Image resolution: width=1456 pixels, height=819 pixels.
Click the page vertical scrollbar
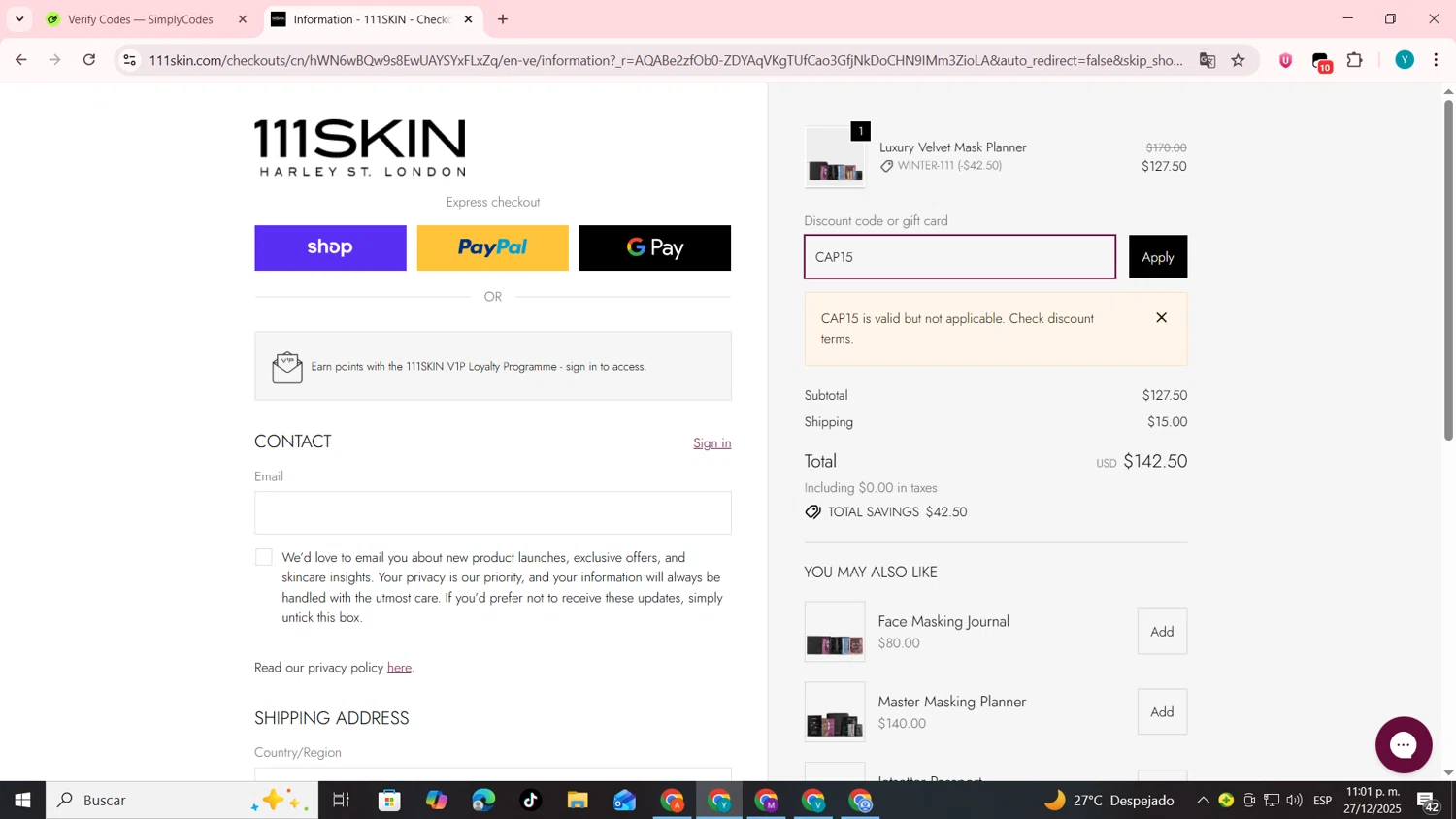1448,270
